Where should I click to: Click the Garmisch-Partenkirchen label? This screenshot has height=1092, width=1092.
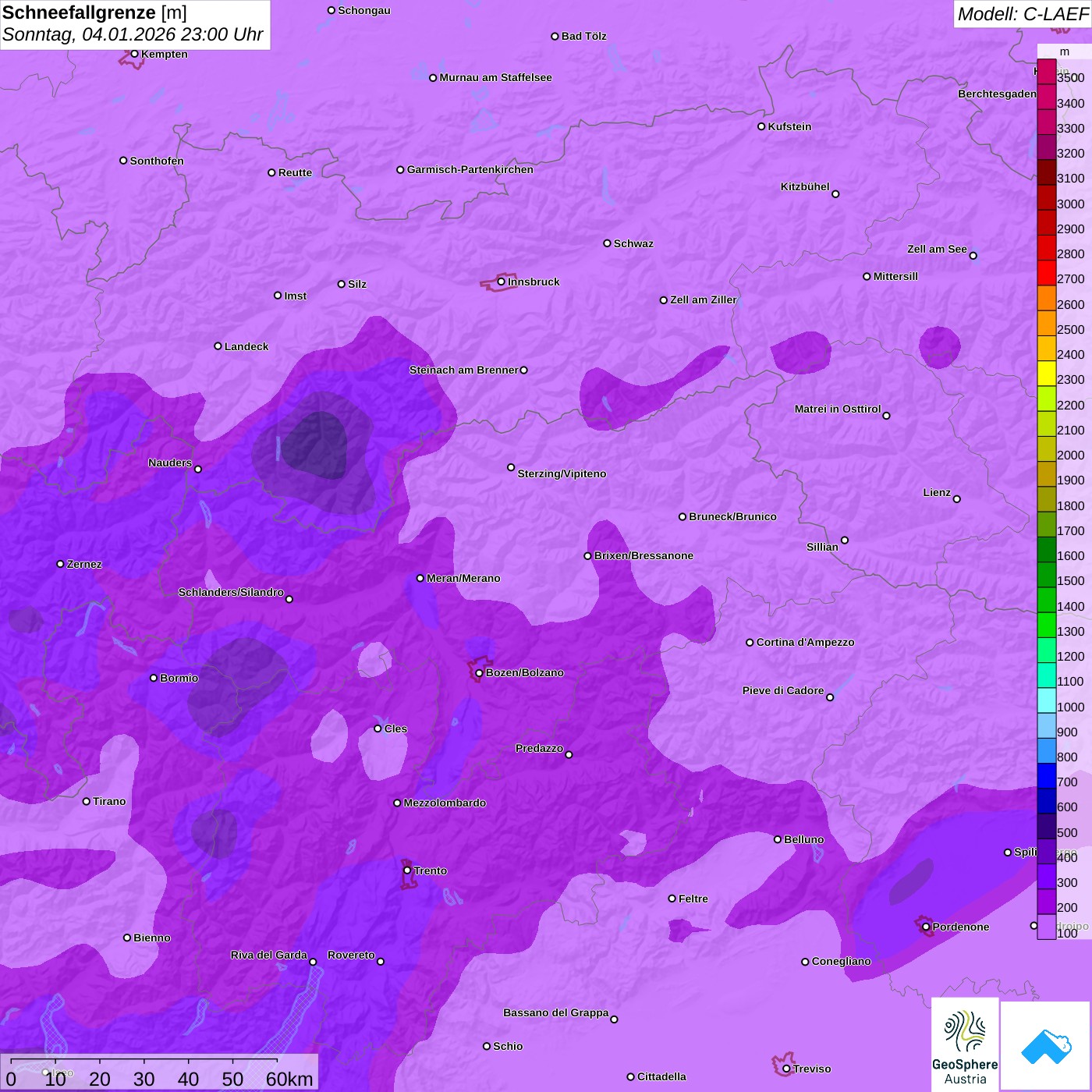coord(470,169)
